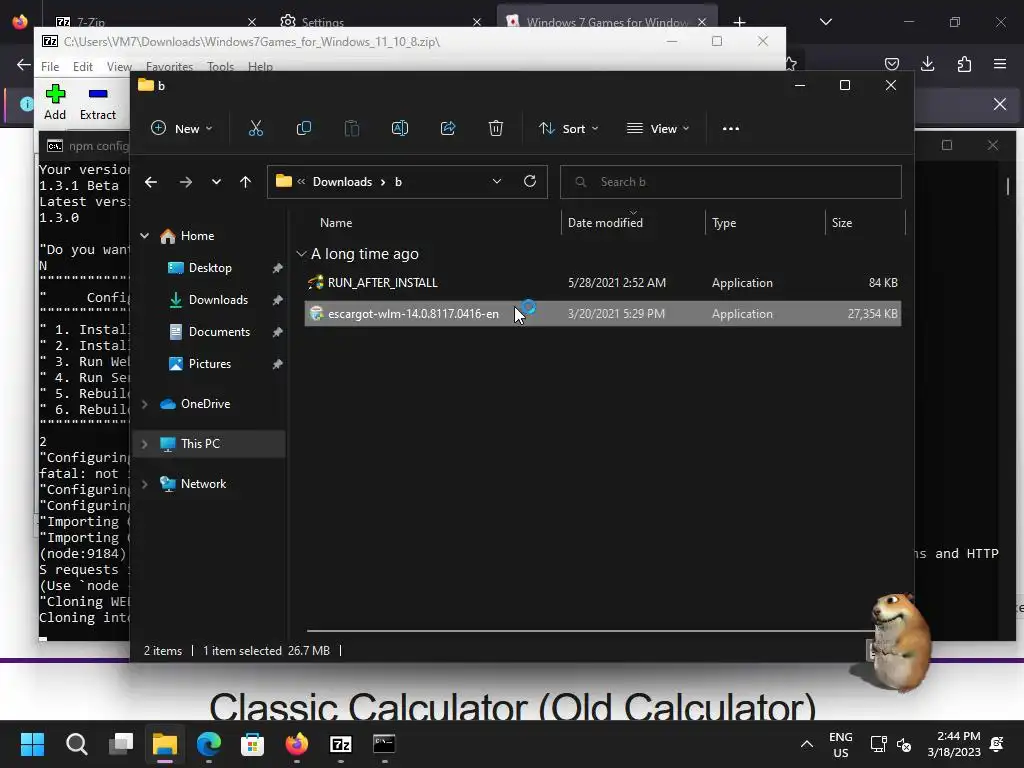Open Microsoft Store from the taskbar
This screenshot has width=1024, height=768.
253,744
